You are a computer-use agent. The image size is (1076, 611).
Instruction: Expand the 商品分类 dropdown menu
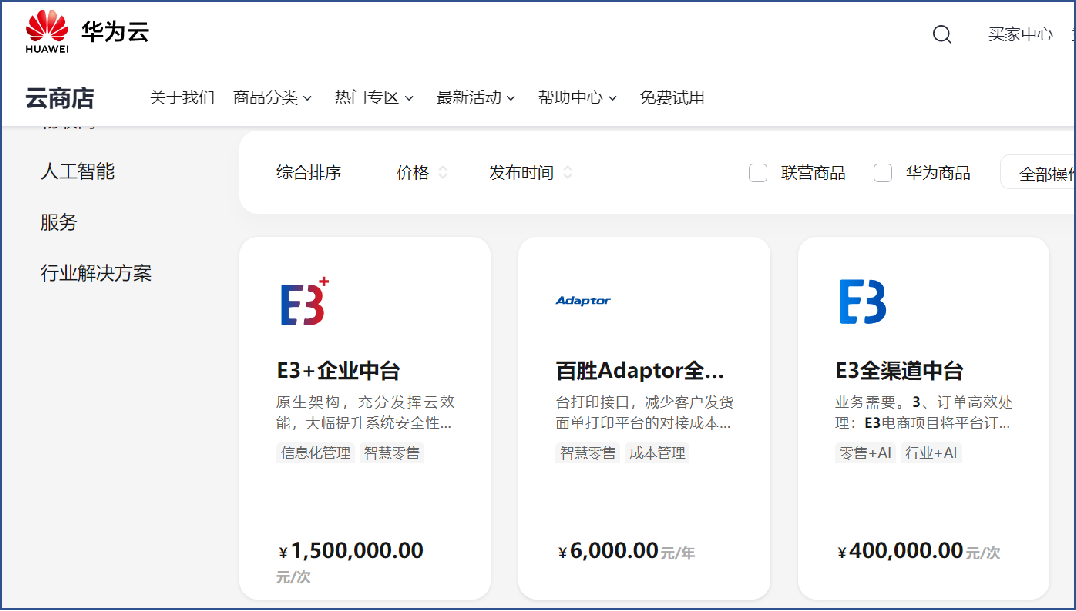[x=272, y=98]
